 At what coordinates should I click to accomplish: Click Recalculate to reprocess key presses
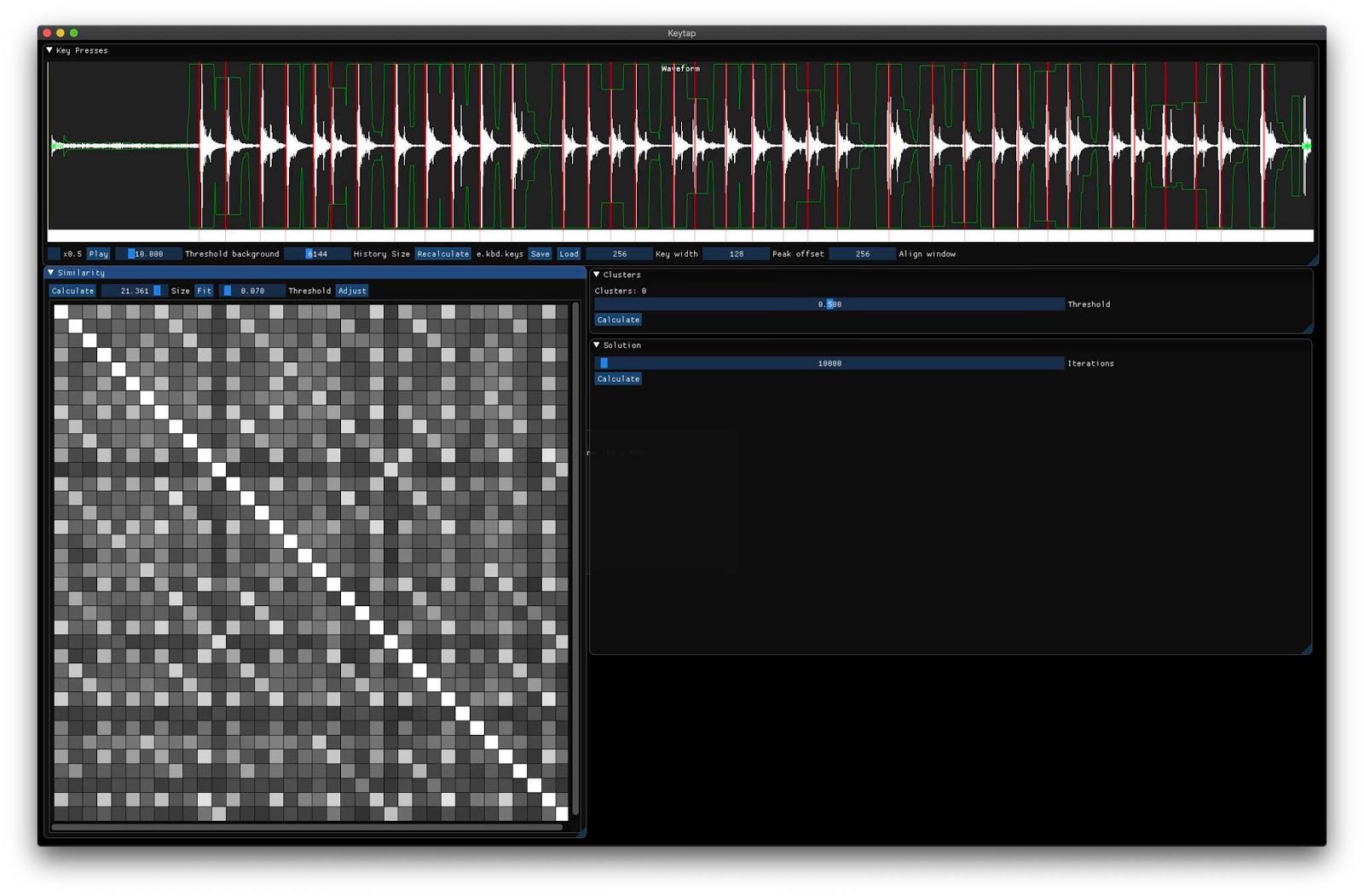[x=442, y=253]
